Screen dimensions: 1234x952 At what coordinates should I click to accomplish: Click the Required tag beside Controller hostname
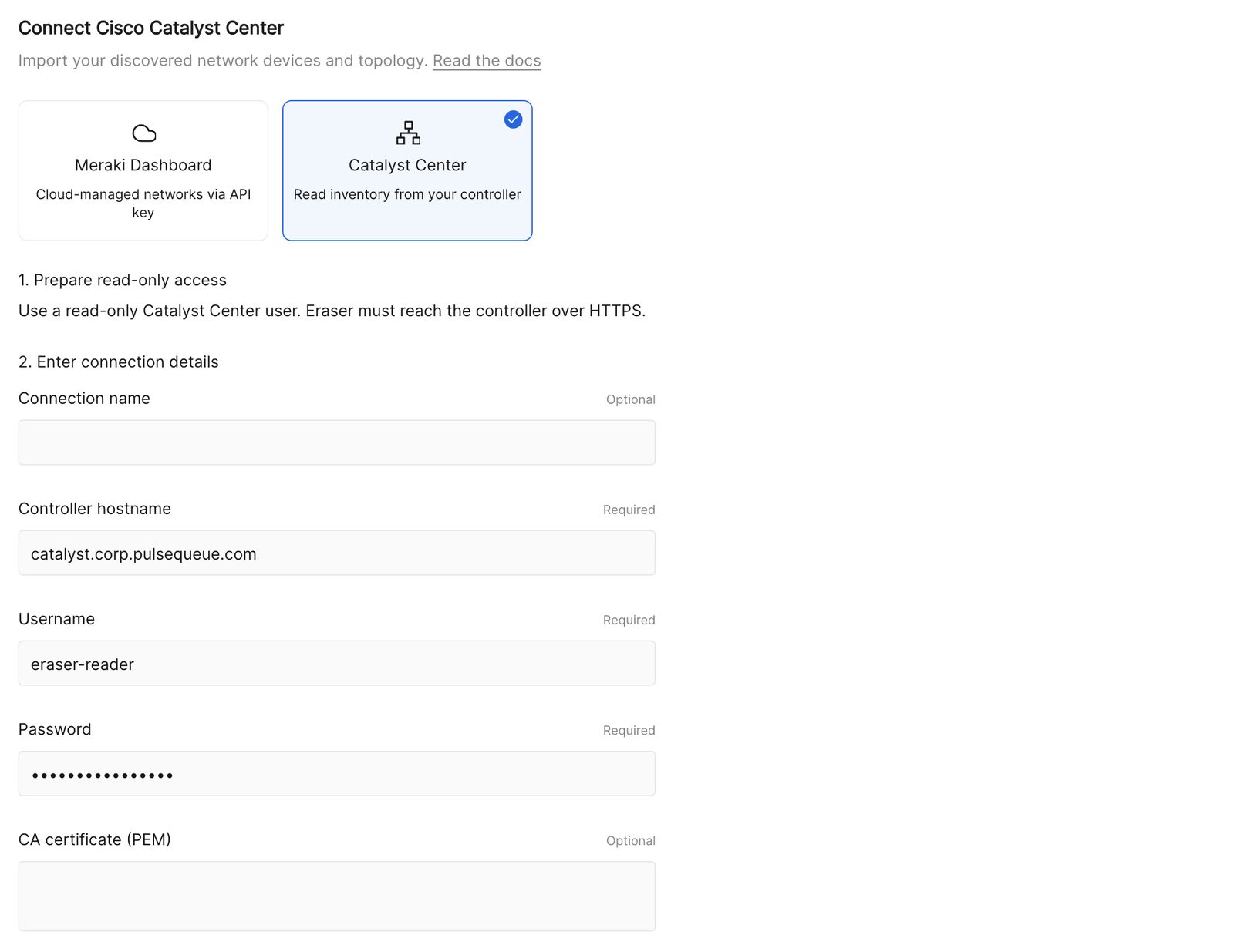(629, 510)
